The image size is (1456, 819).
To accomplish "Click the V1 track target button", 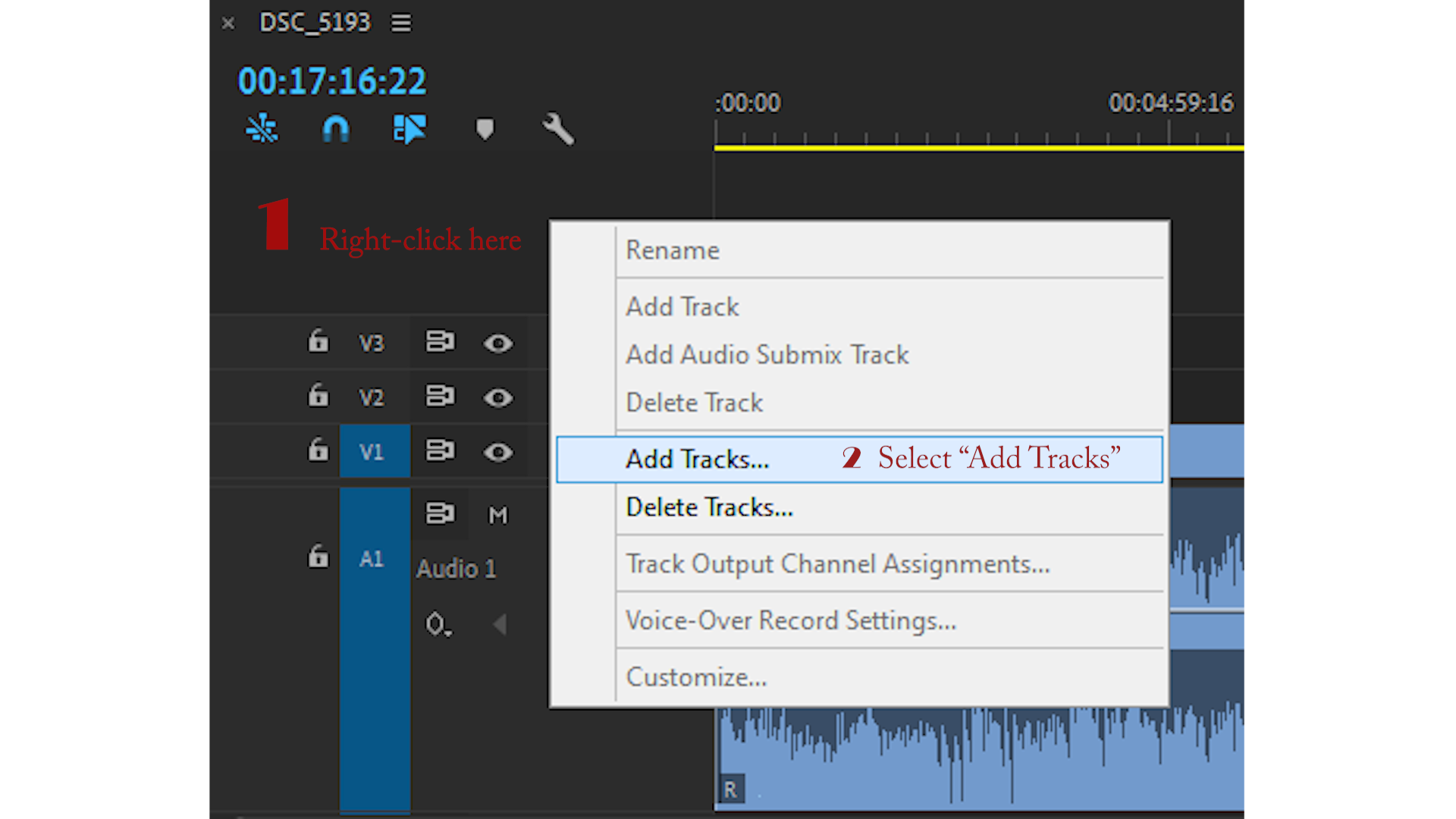I will tap(372, 452).
